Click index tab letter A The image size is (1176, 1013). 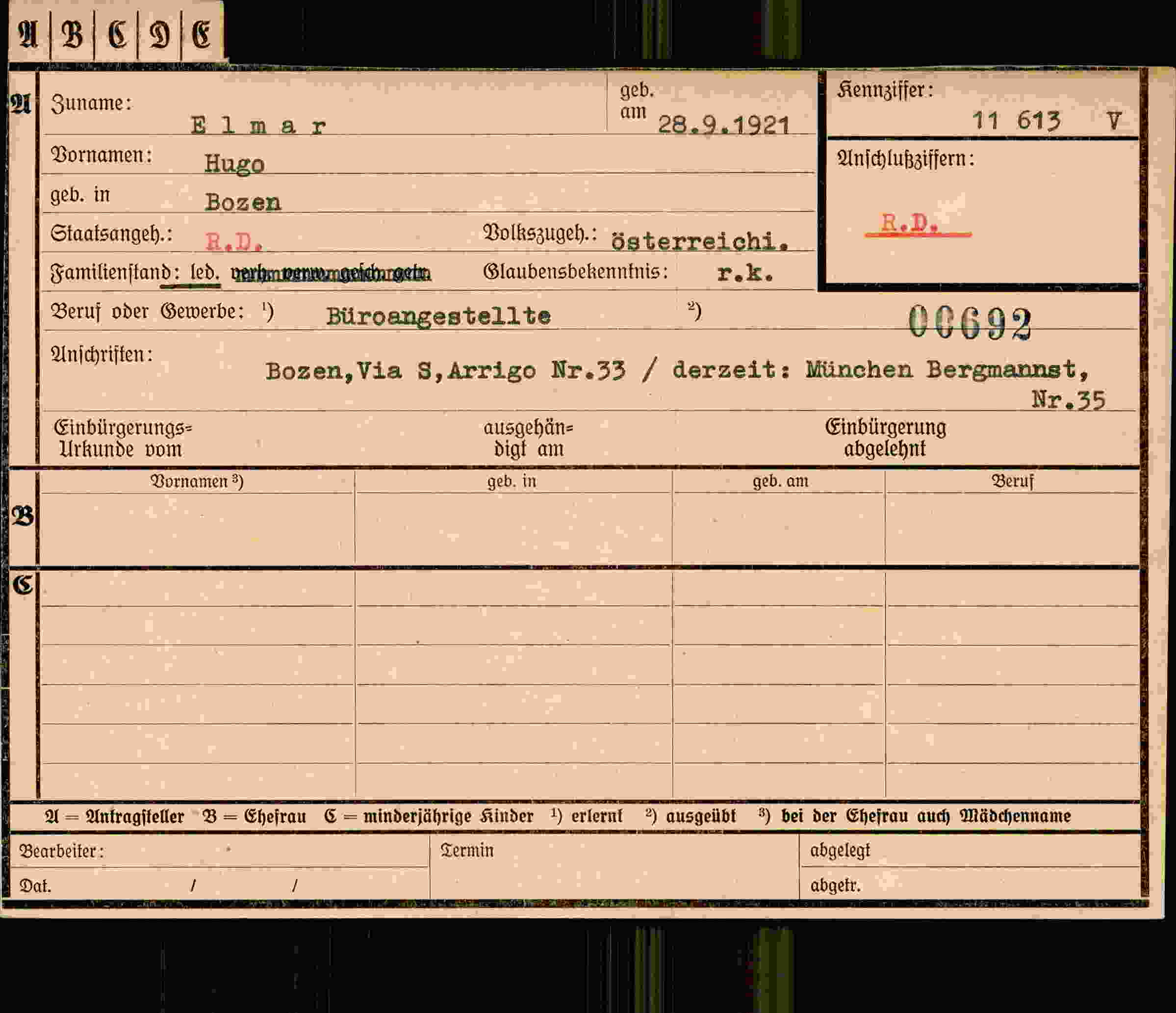(28, 34)
